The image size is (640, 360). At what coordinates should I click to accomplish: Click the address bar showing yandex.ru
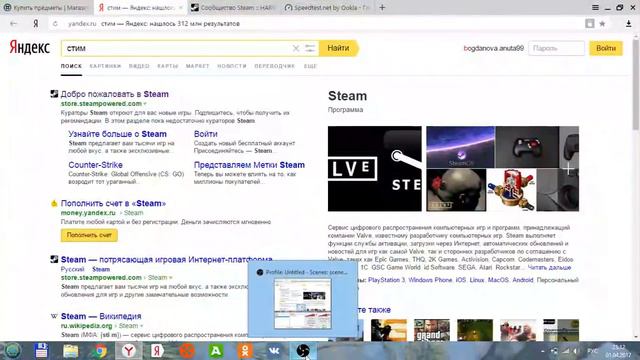322,24
